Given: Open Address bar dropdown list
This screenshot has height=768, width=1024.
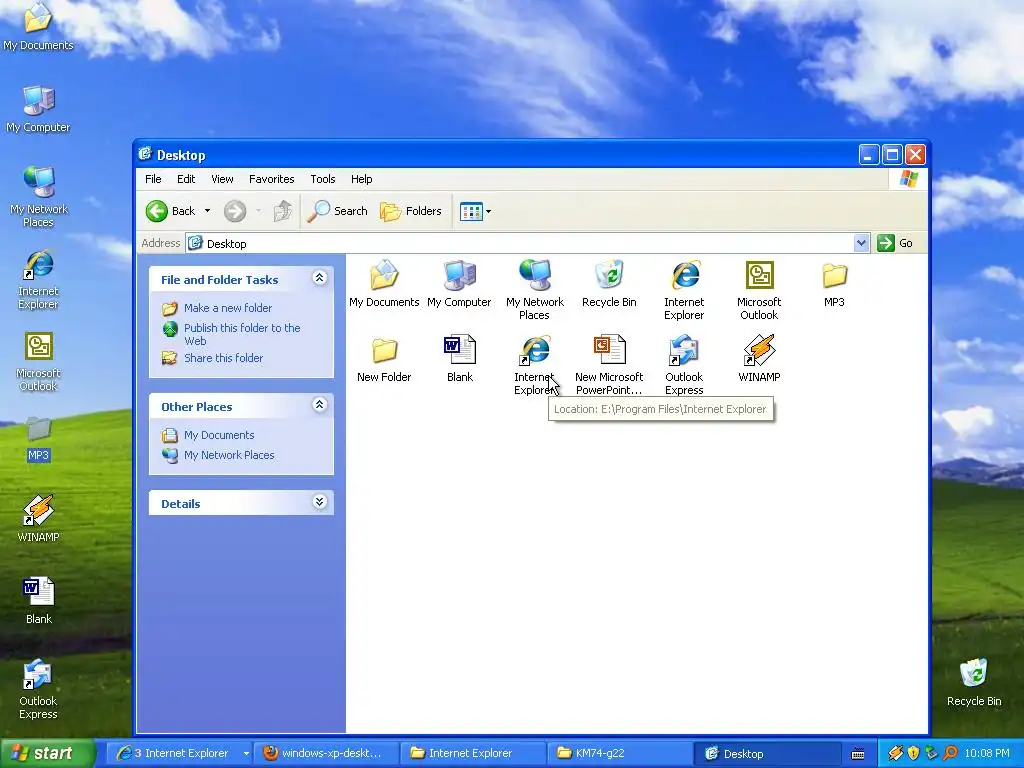Looking at the screenshot, I should [861, 243].
